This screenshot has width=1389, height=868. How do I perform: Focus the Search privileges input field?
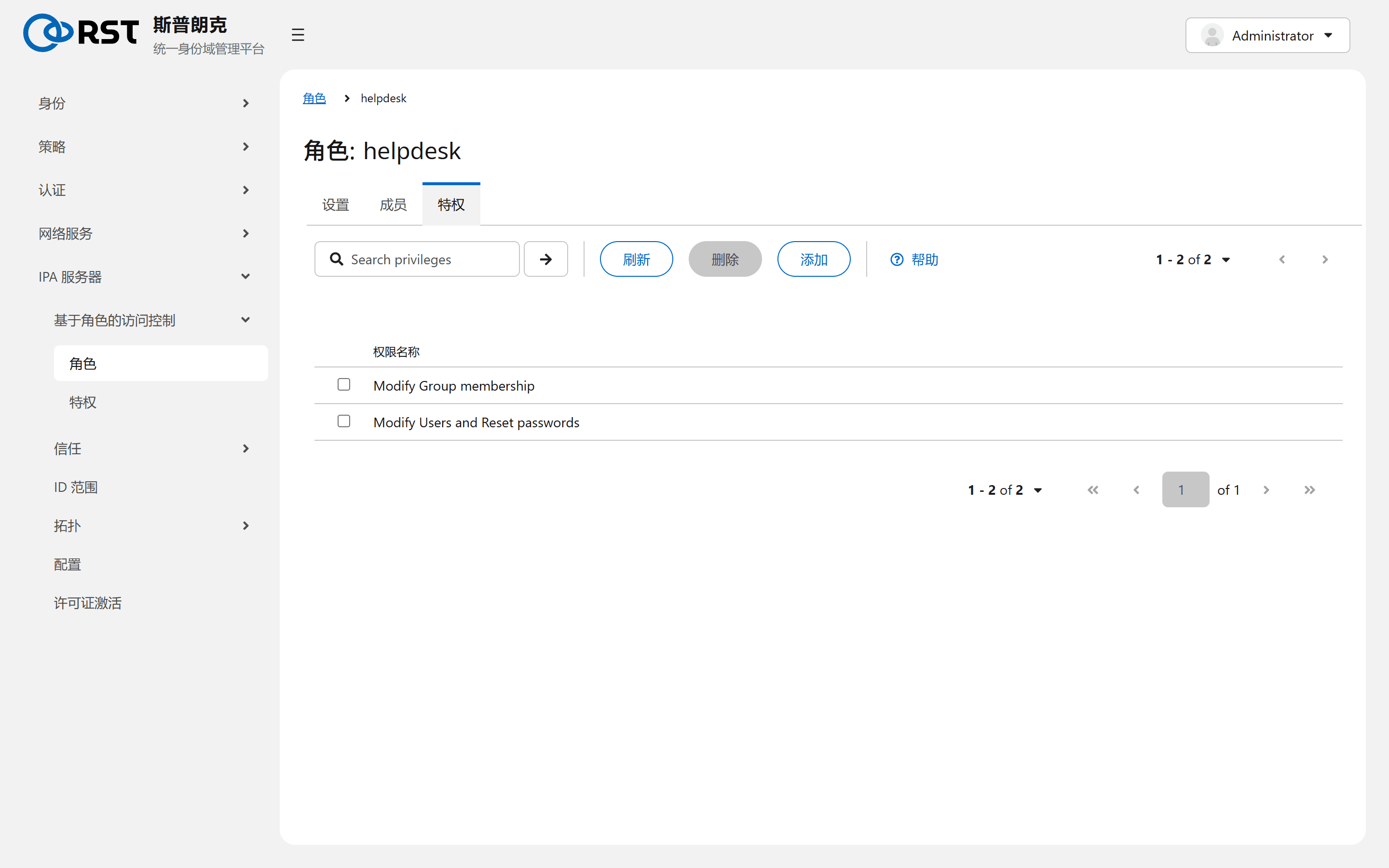417,259
